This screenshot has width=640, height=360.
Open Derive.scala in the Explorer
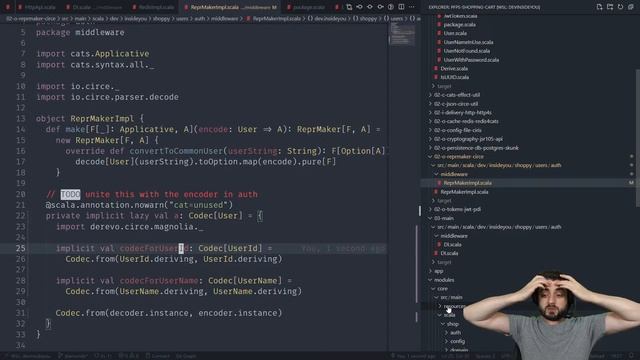[x=451, y=69]
